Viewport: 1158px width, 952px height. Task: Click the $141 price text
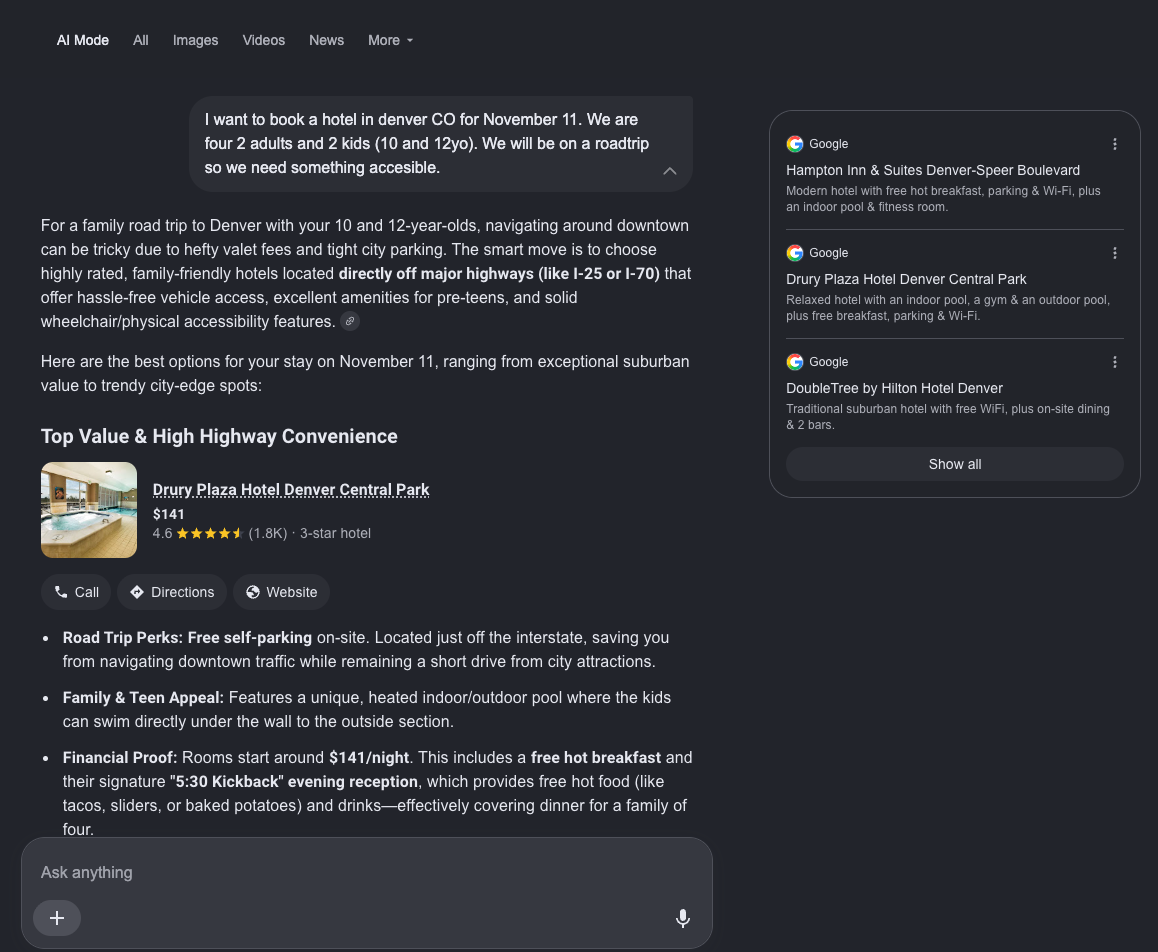click(x=168, y=514)
